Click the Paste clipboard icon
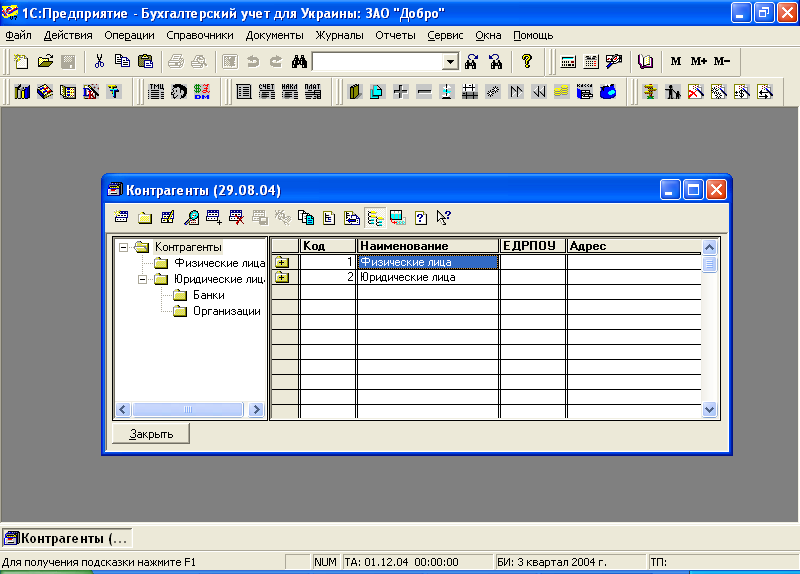 [146, 62]
